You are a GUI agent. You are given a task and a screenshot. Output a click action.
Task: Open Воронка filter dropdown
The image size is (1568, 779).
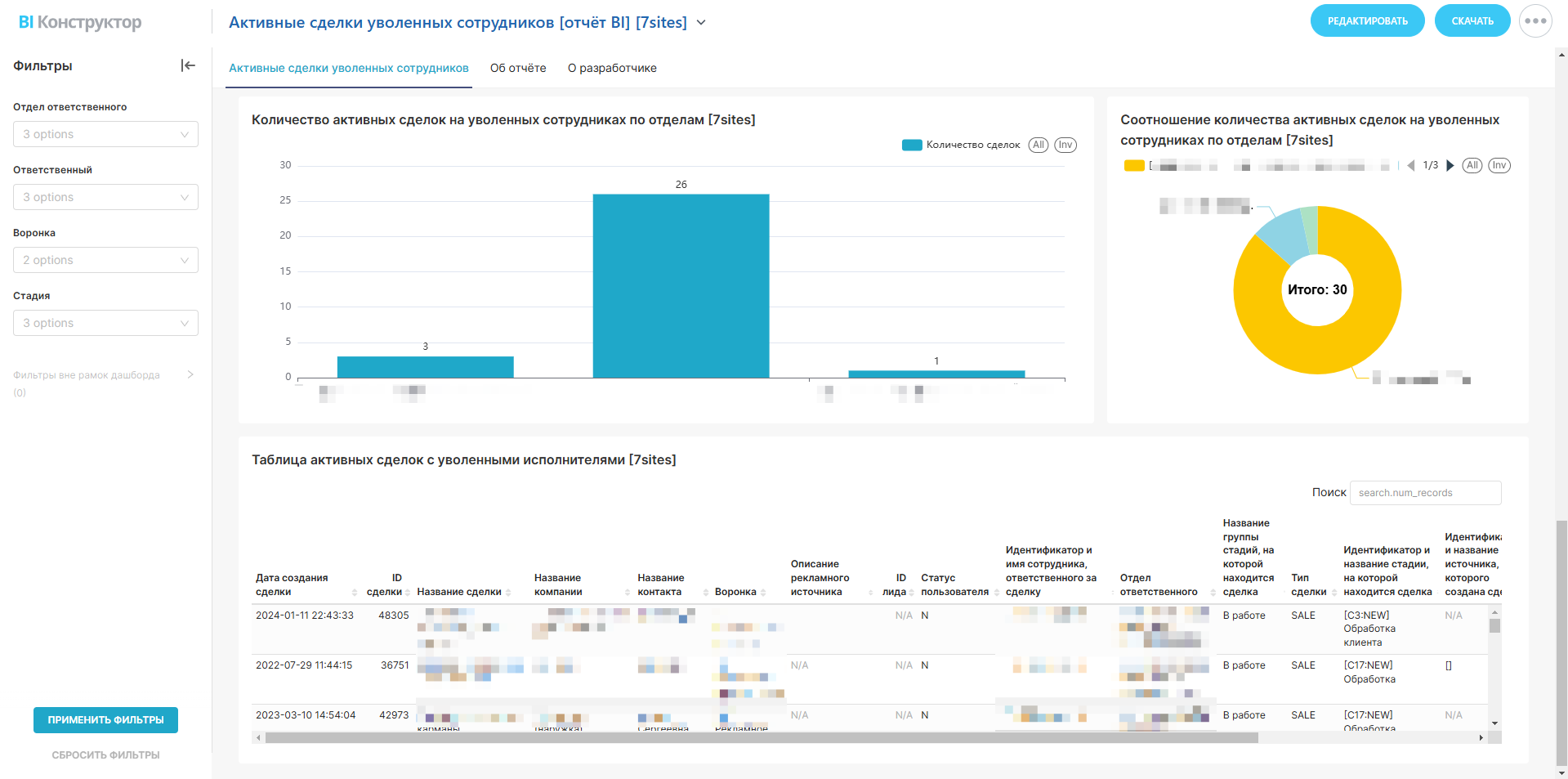(x=105, y=260)
